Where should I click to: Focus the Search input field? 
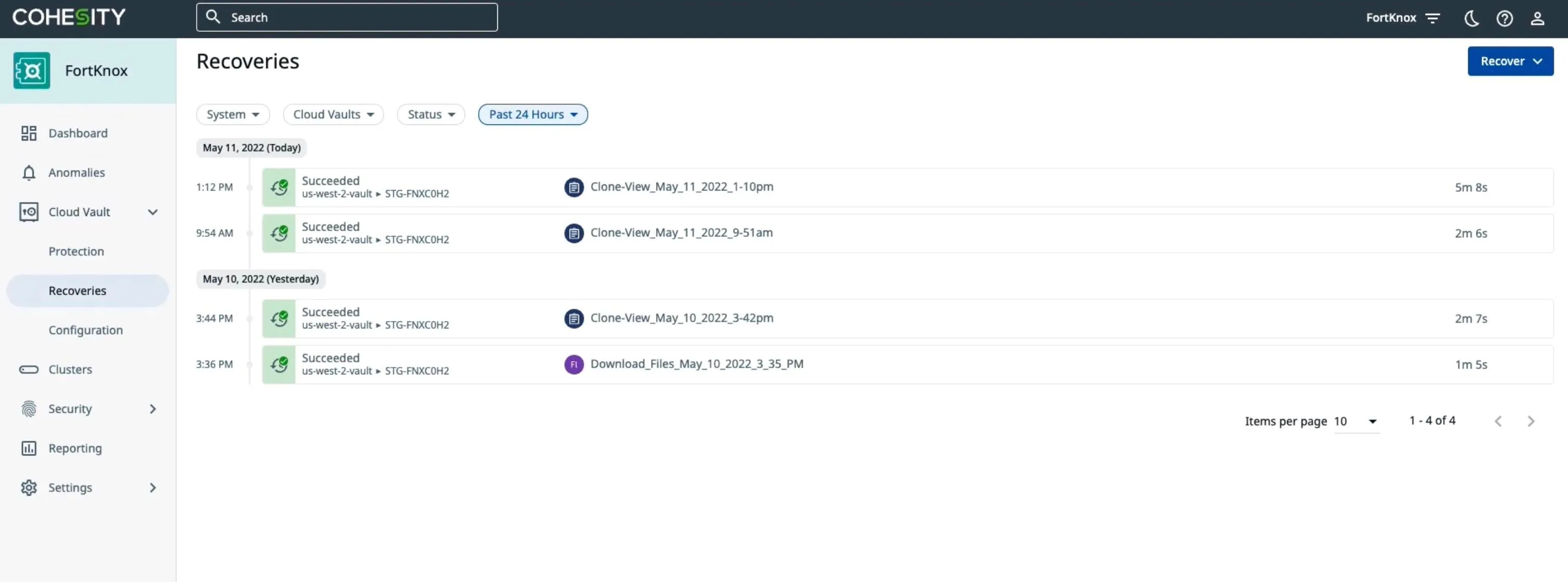(347, 17)
